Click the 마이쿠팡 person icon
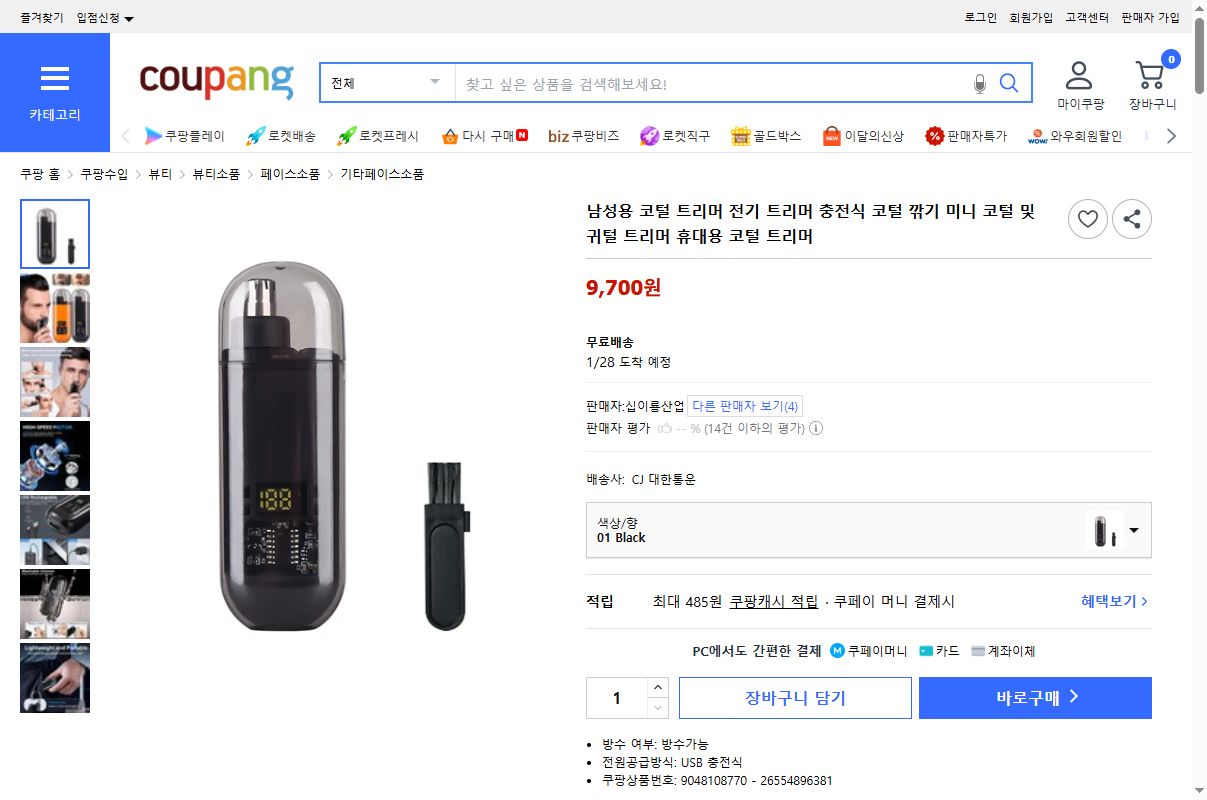The width and height of the screenshot is (1207, 800). pyautogui.click(x=1079, y=73)
